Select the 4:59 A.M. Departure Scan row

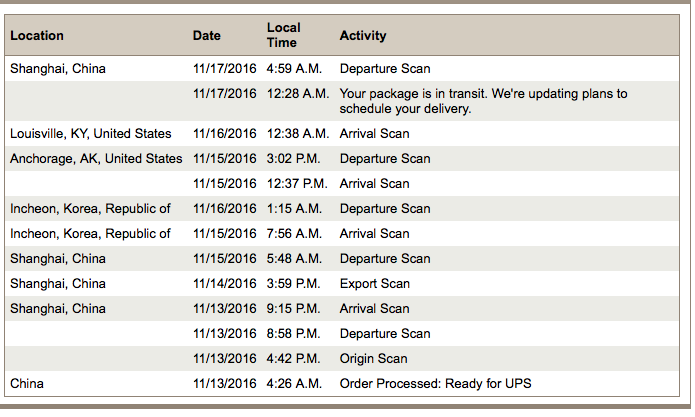[342, 69]
